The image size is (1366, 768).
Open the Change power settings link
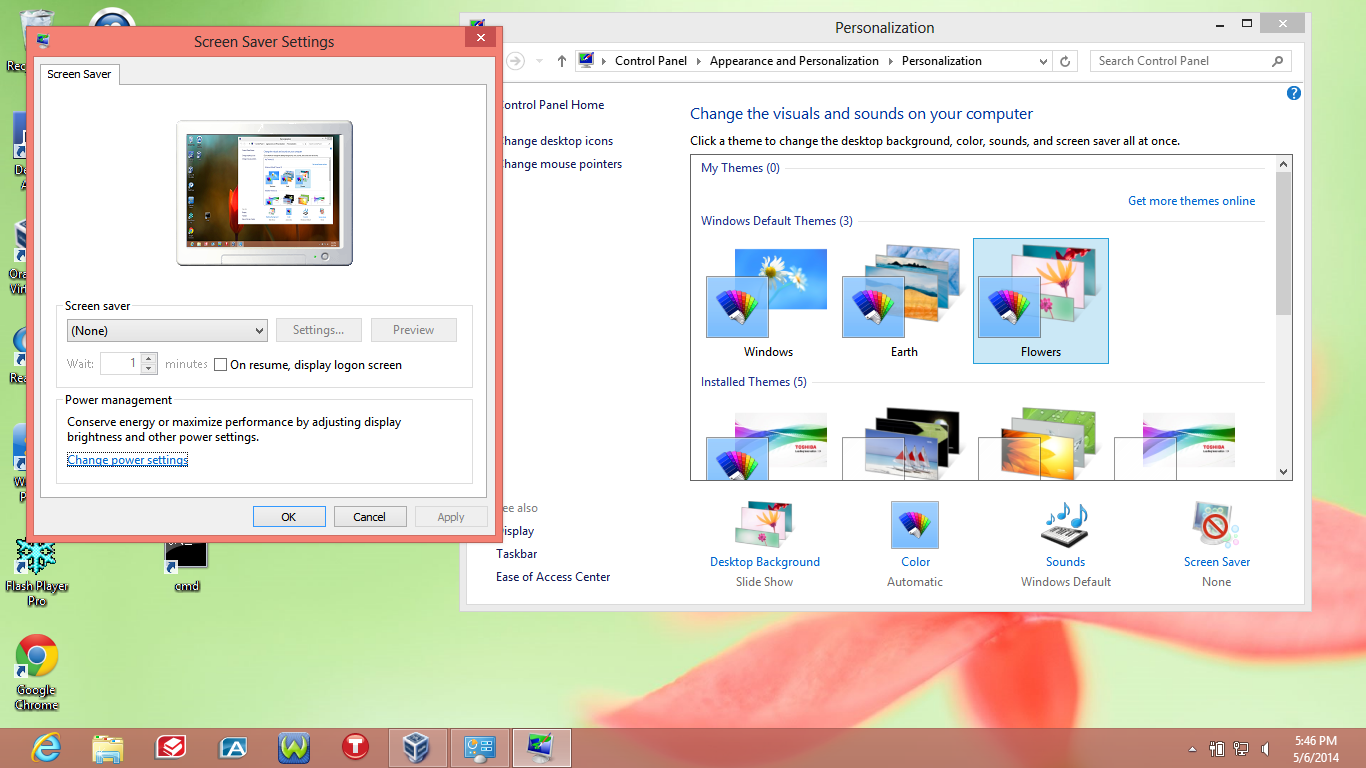tap(127, 460)
